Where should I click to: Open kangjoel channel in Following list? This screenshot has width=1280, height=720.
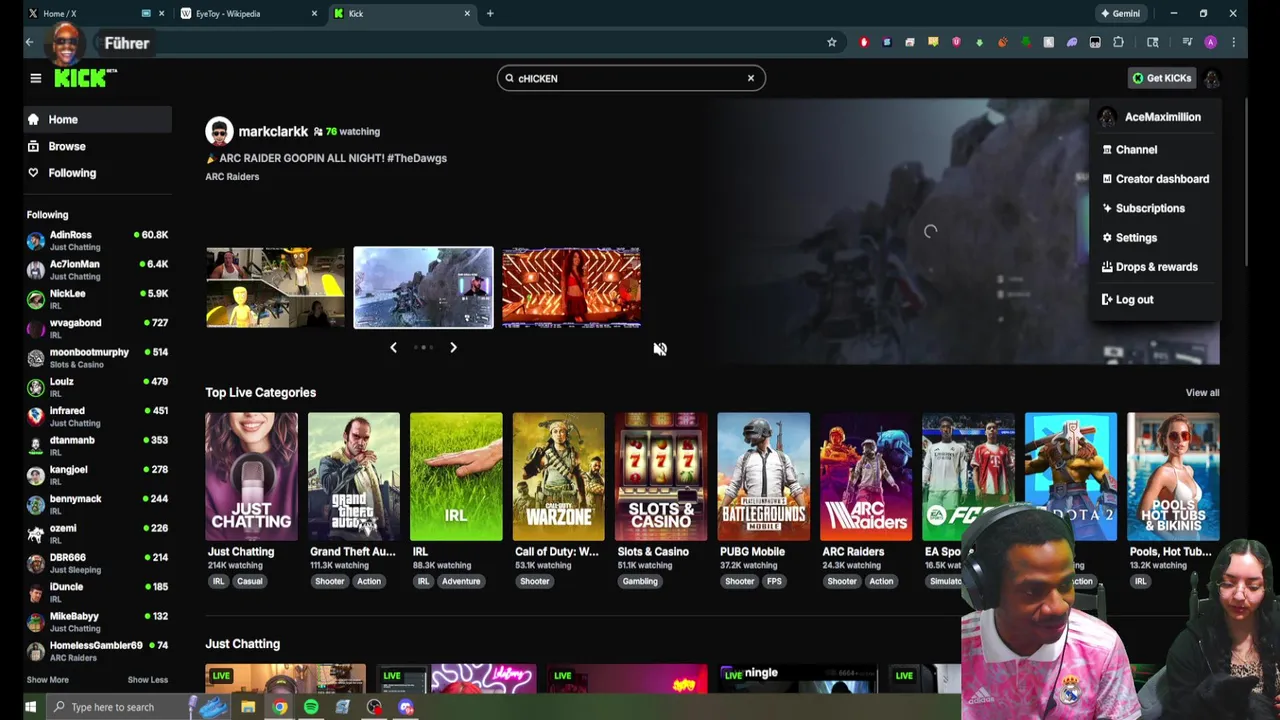click(x=98, y=475)
